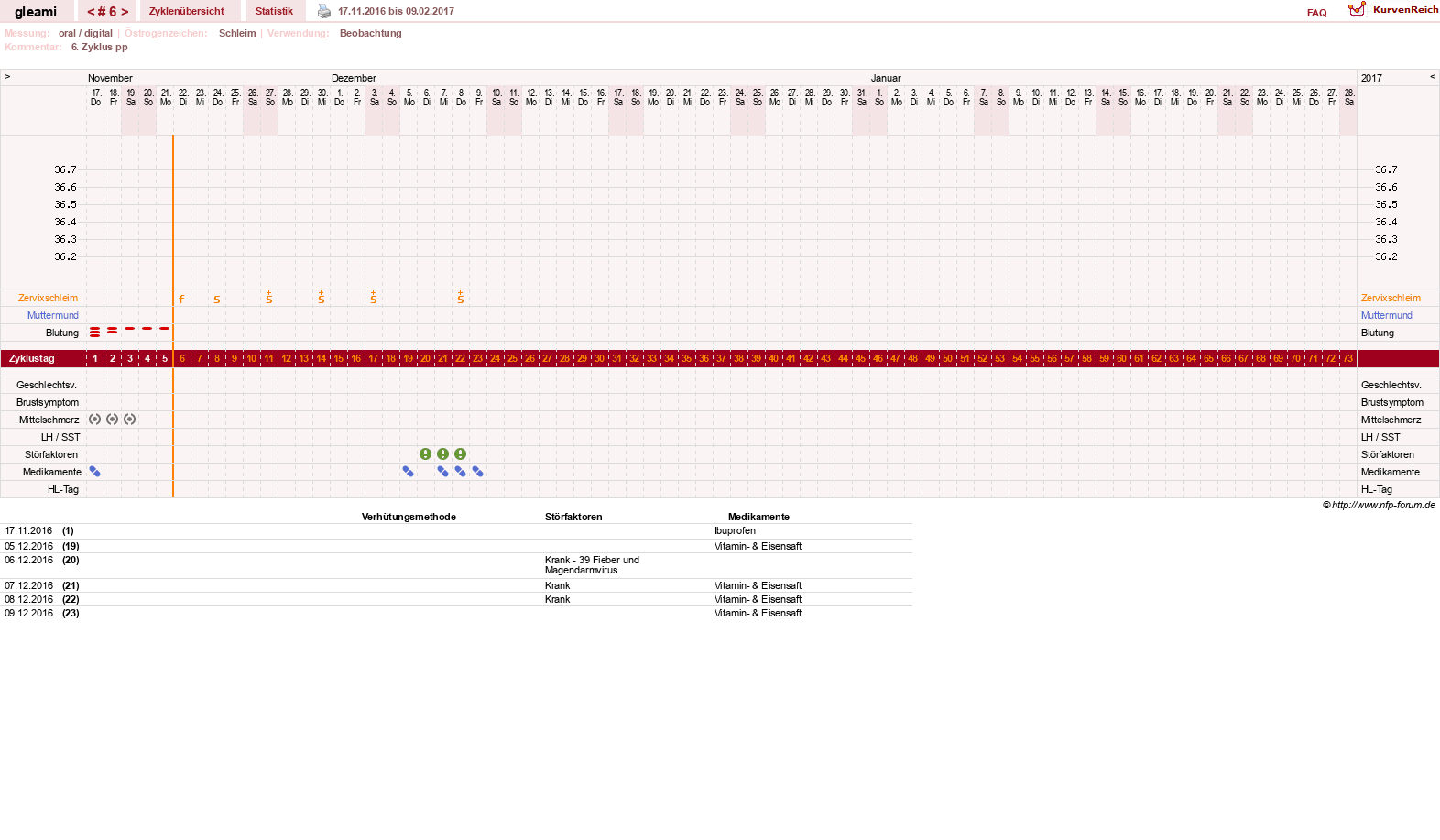Open the FAQ link

tap(1316, 13)
